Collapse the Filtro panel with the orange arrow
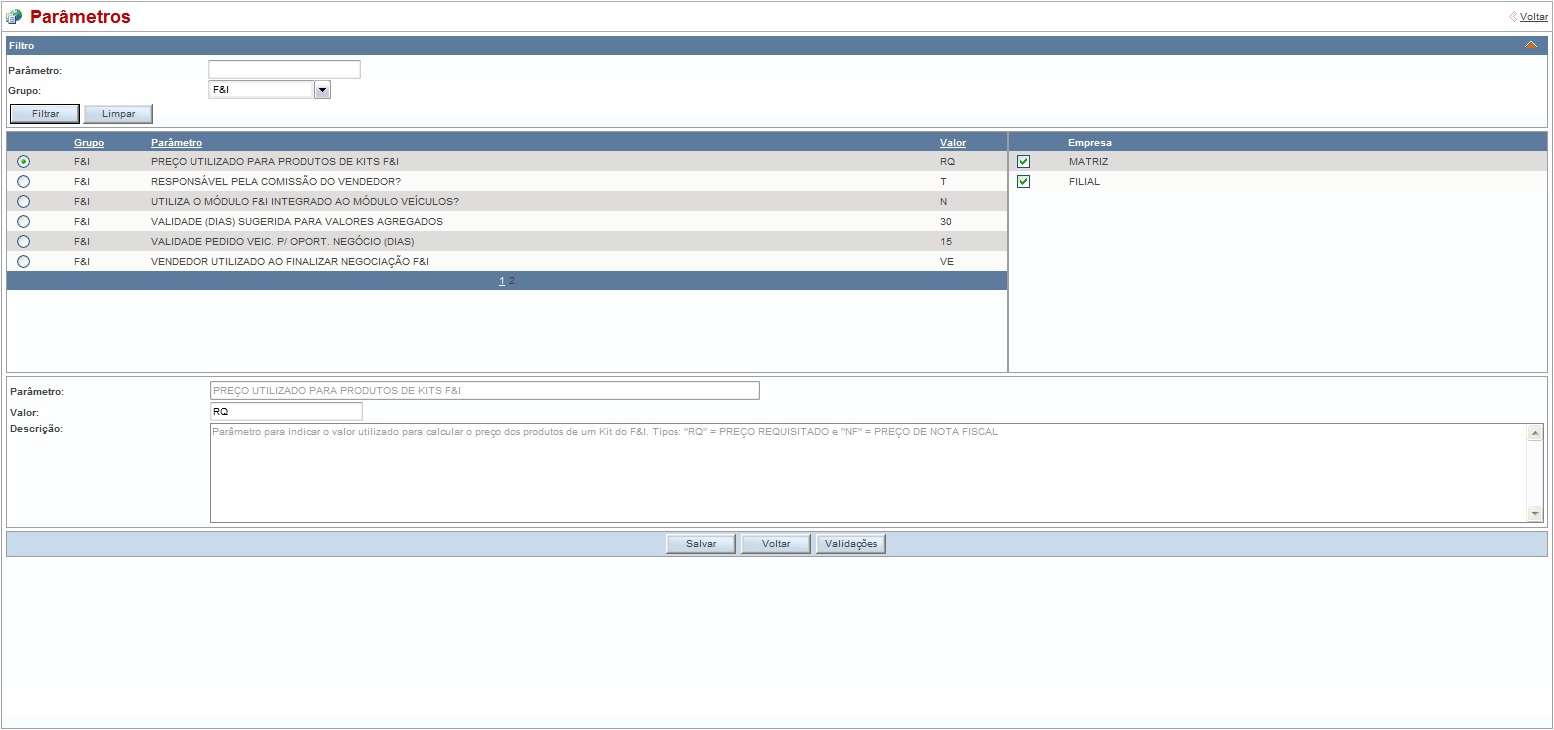This screenshot has width=1554, height=730. tap(1530, 45)
